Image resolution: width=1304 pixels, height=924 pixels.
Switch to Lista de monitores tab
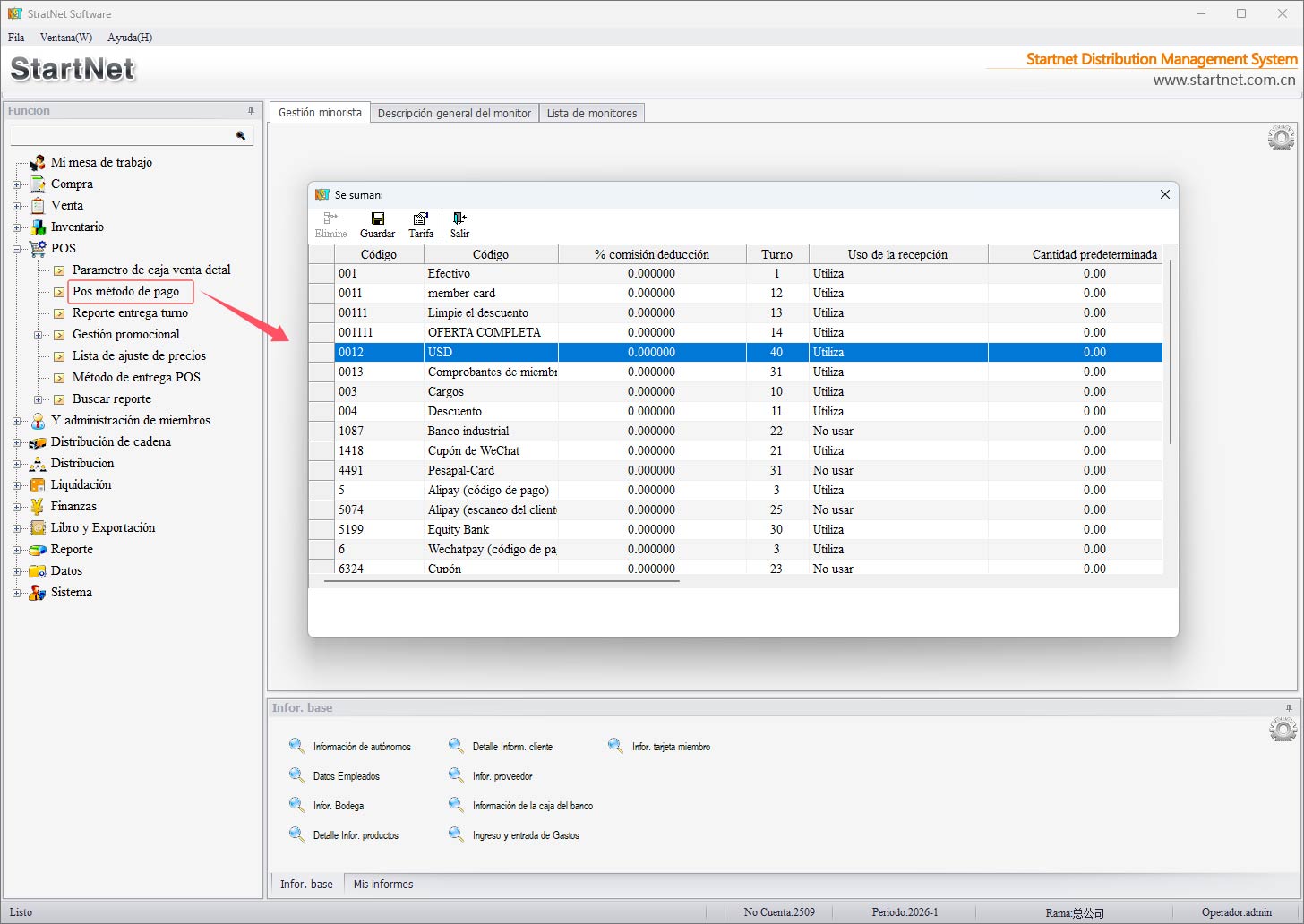592,114
